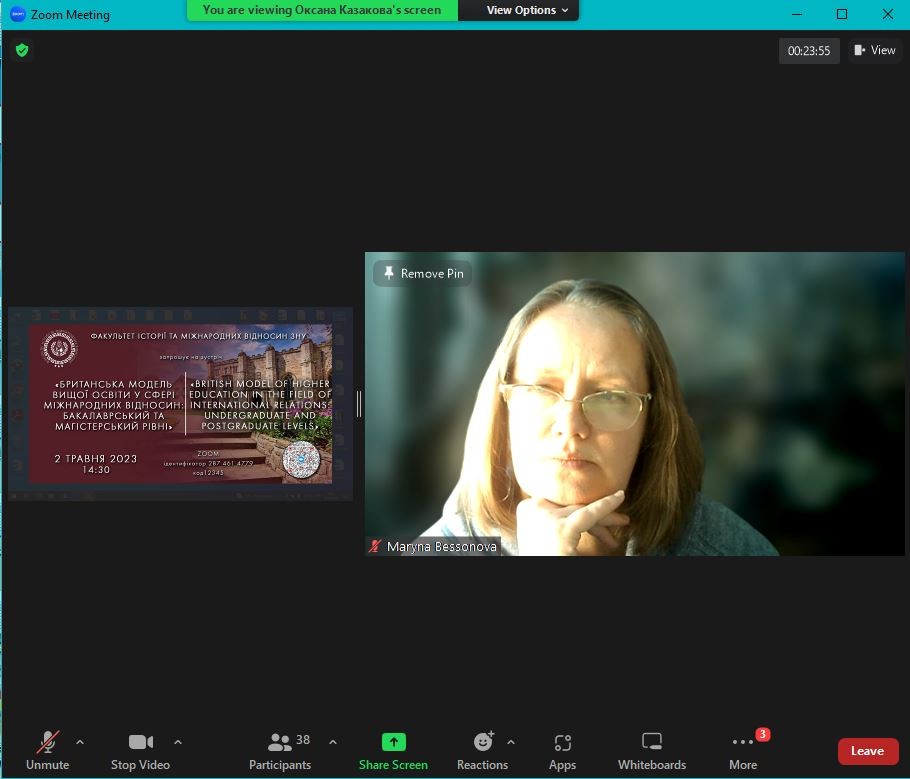This screenshot has width=910, height=779.
Task: Open the Reactions smiley menu
Action: click(483, 742)
